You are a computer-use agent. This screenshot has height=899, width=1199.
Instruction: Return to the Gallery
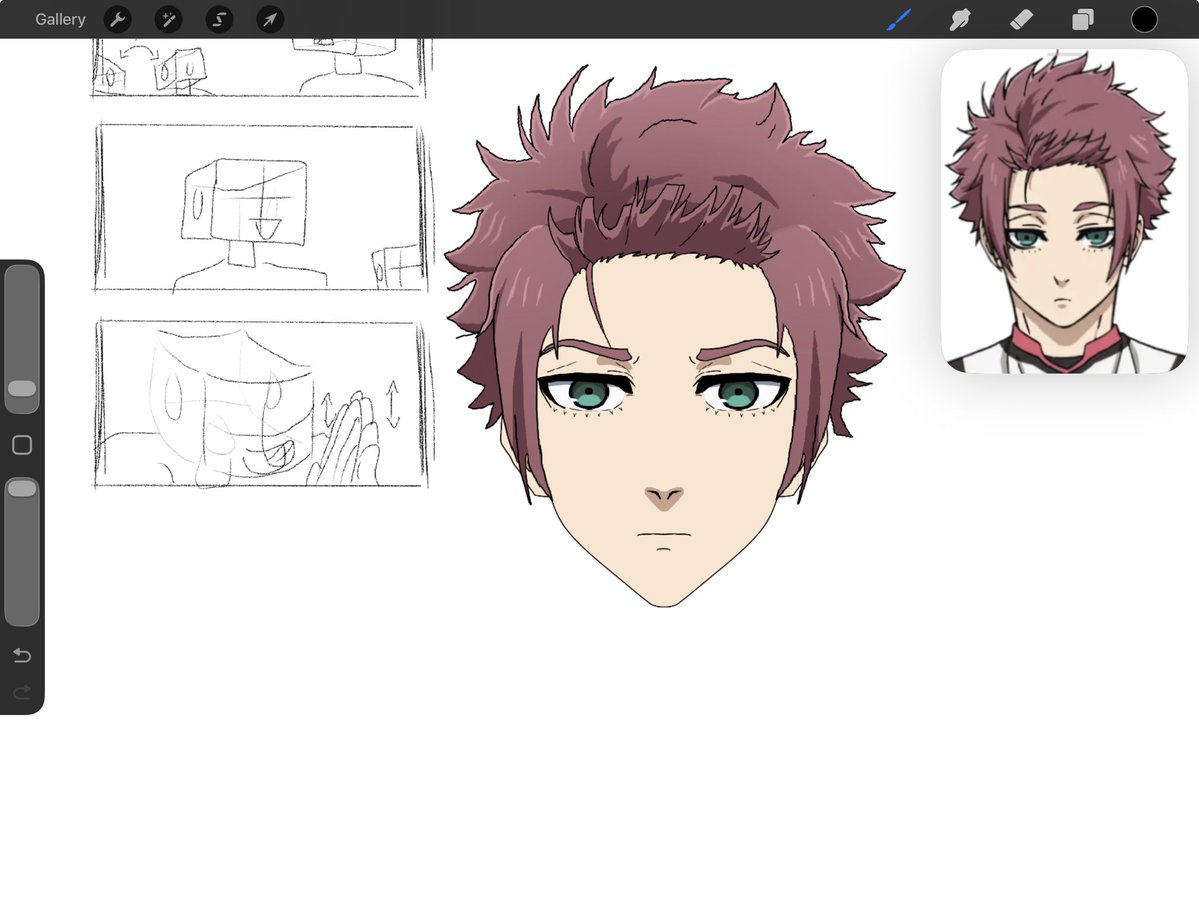click(x=60, y=19)
